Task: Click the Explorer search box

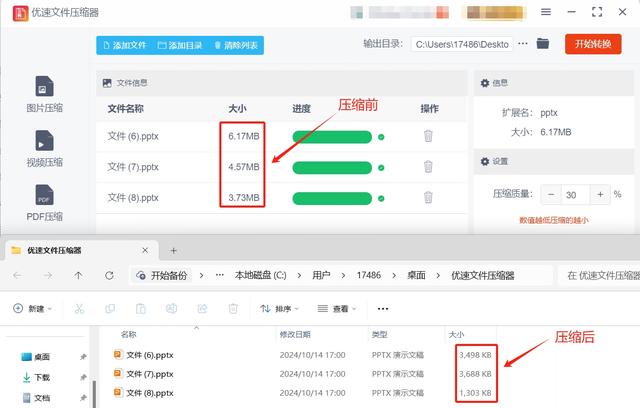Action: tap(599, 276)
